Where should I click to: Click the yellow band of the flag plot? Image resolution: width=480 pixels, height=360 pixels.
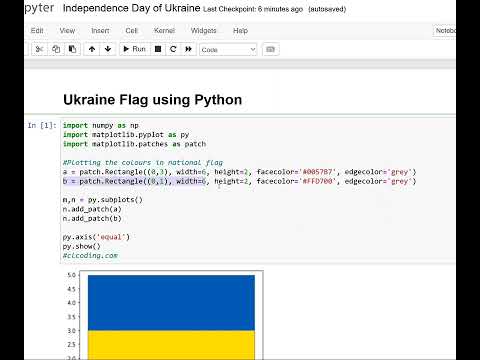pos(171,345)
